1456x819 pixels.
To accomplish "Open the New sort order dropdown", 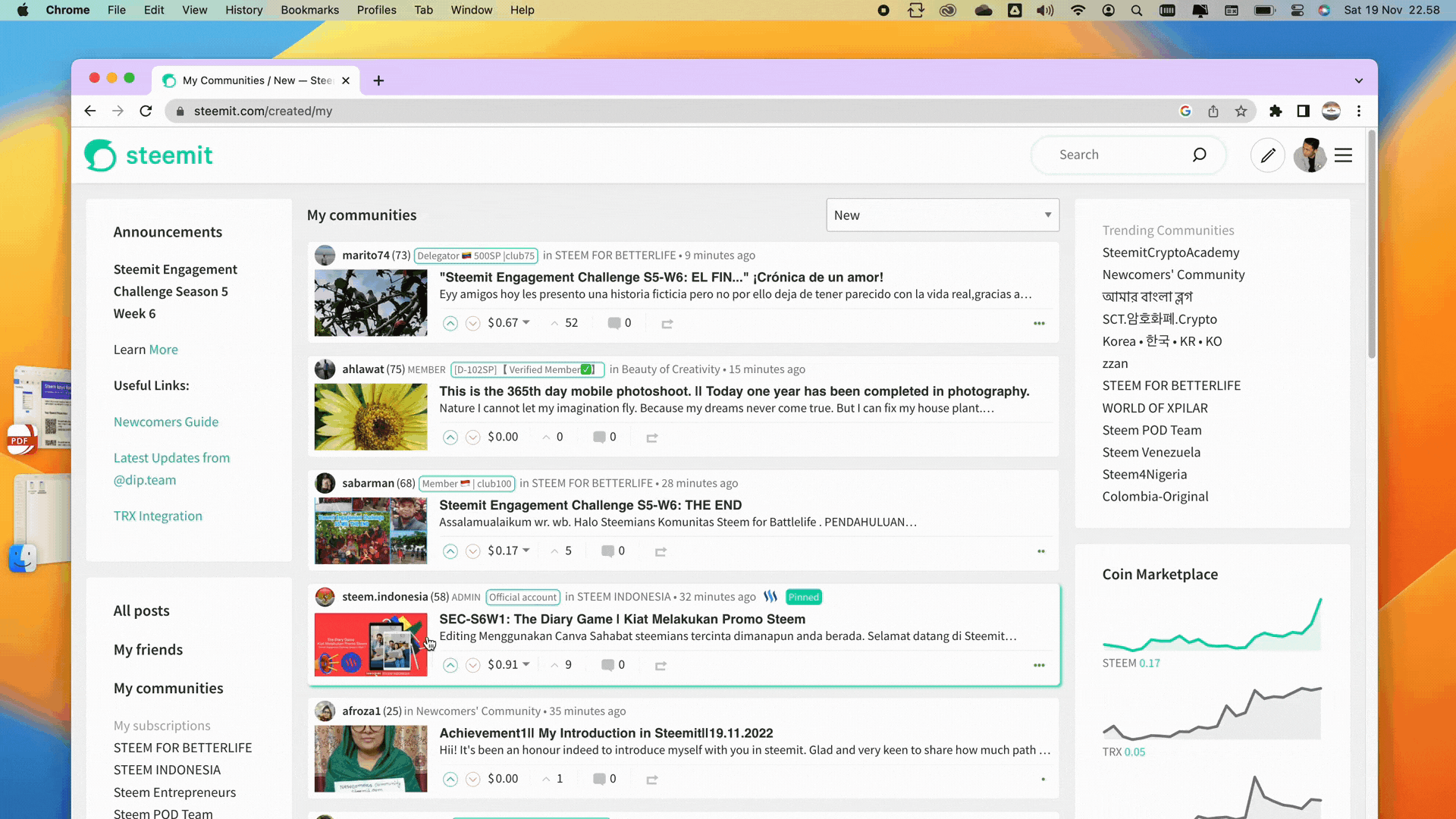I will tap(943, 215).
